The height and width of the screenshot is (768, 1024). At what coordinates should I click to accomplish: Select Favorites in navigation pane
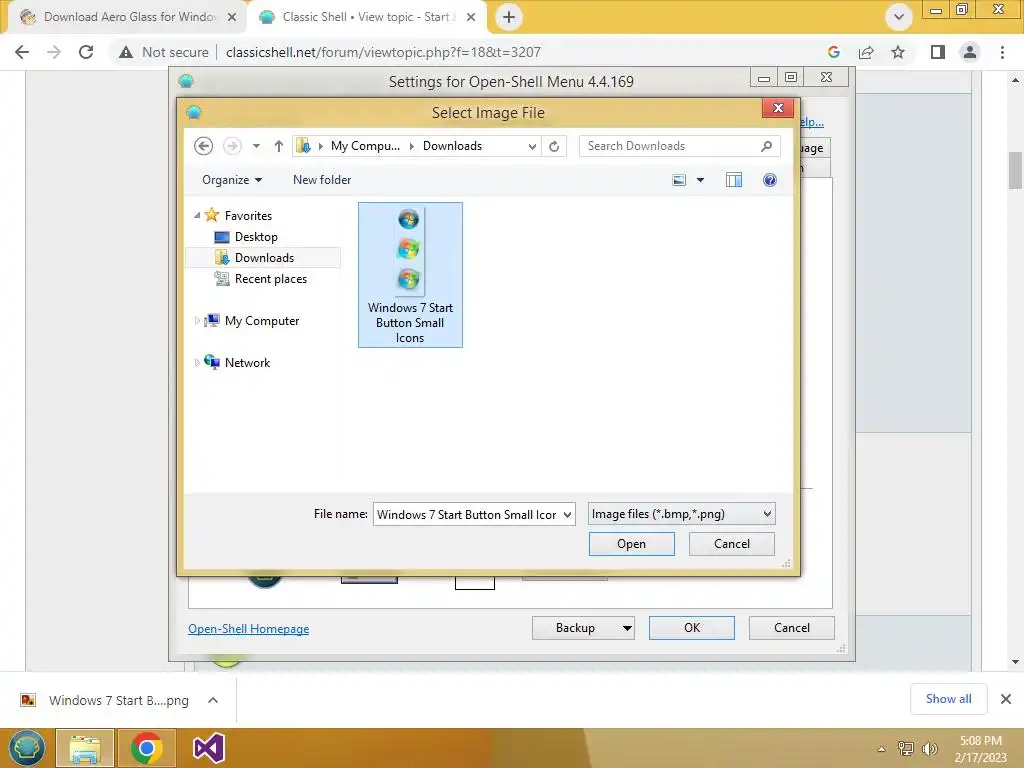tap(248, 216)
